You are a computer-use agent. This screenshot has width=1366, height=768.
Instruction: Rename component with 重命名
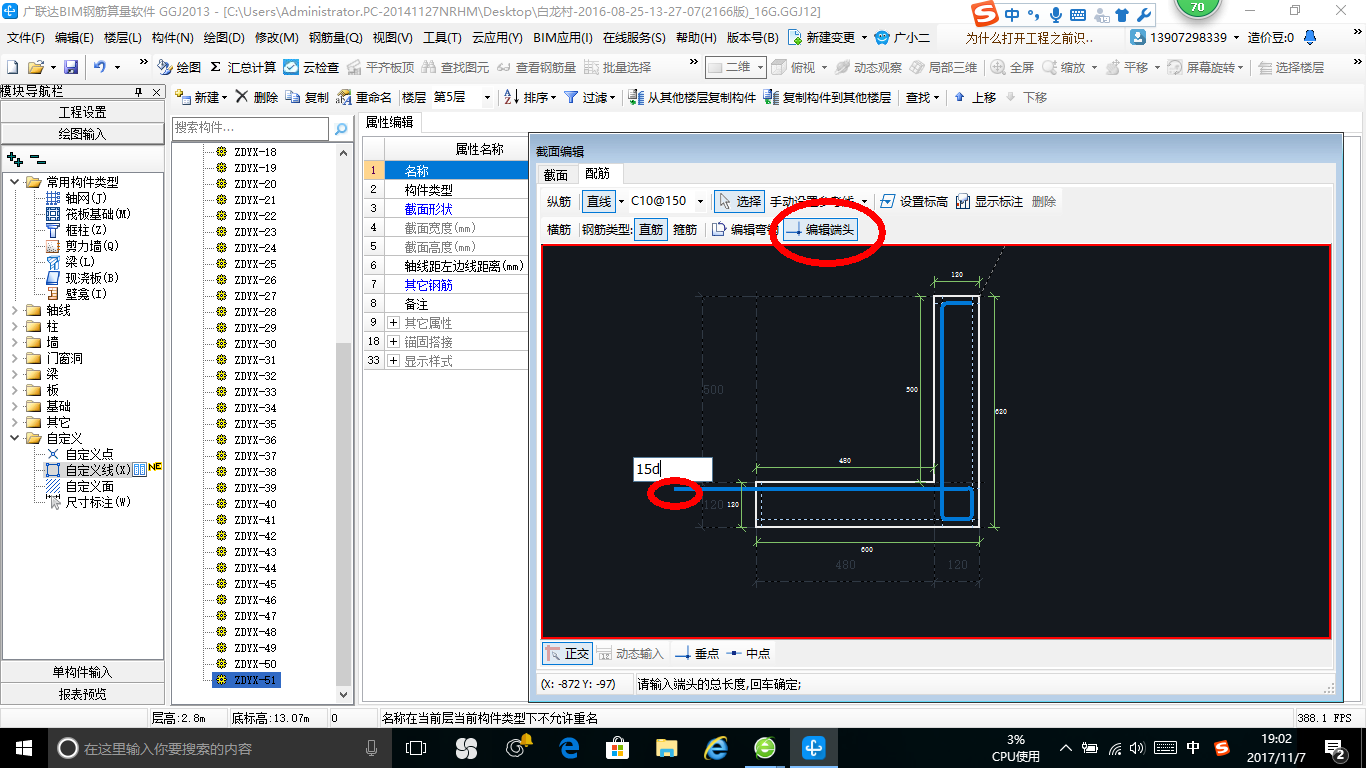(364, 97)
